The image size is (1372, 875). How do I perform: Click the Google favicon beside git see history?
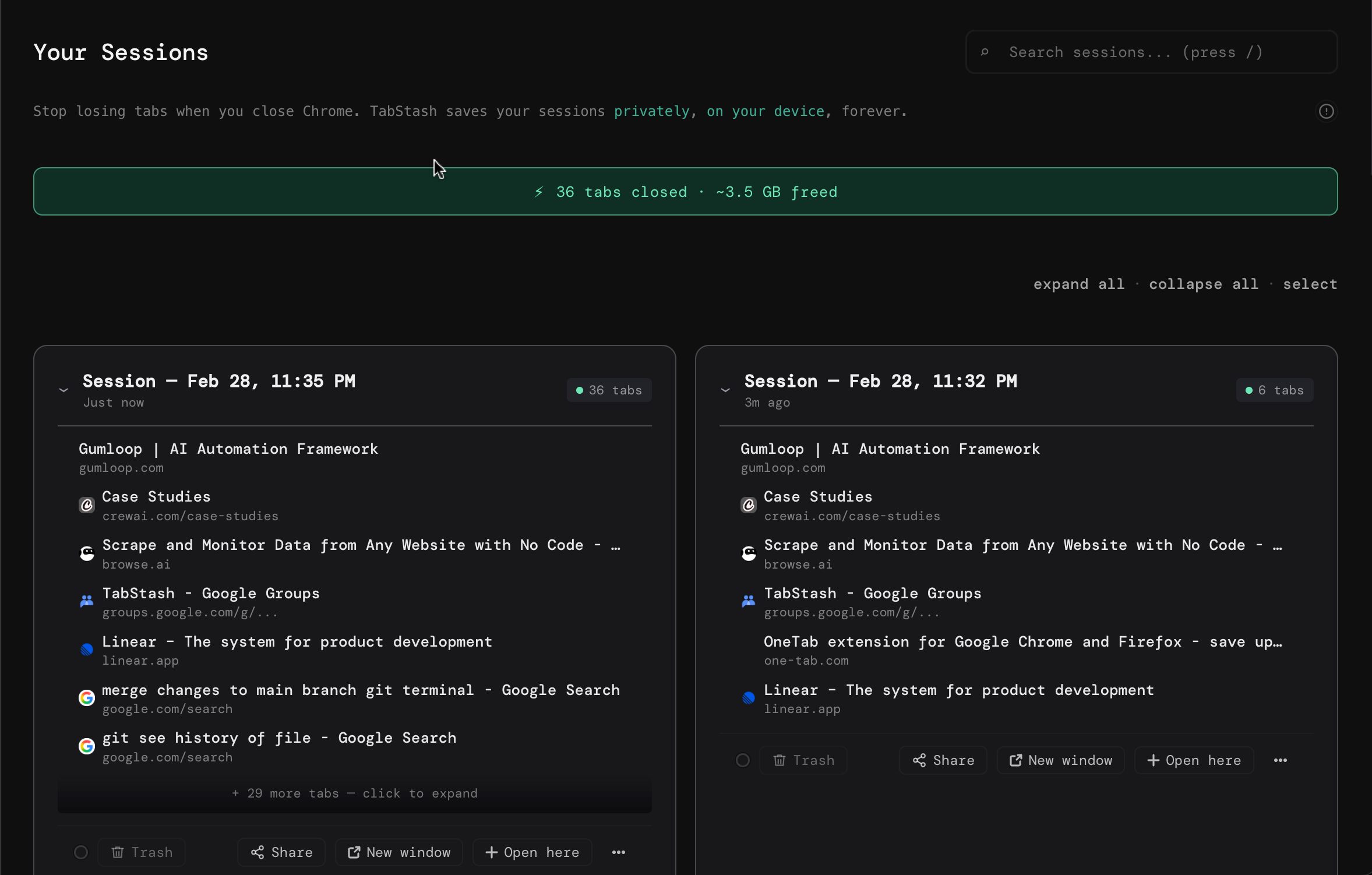(86, 746)
